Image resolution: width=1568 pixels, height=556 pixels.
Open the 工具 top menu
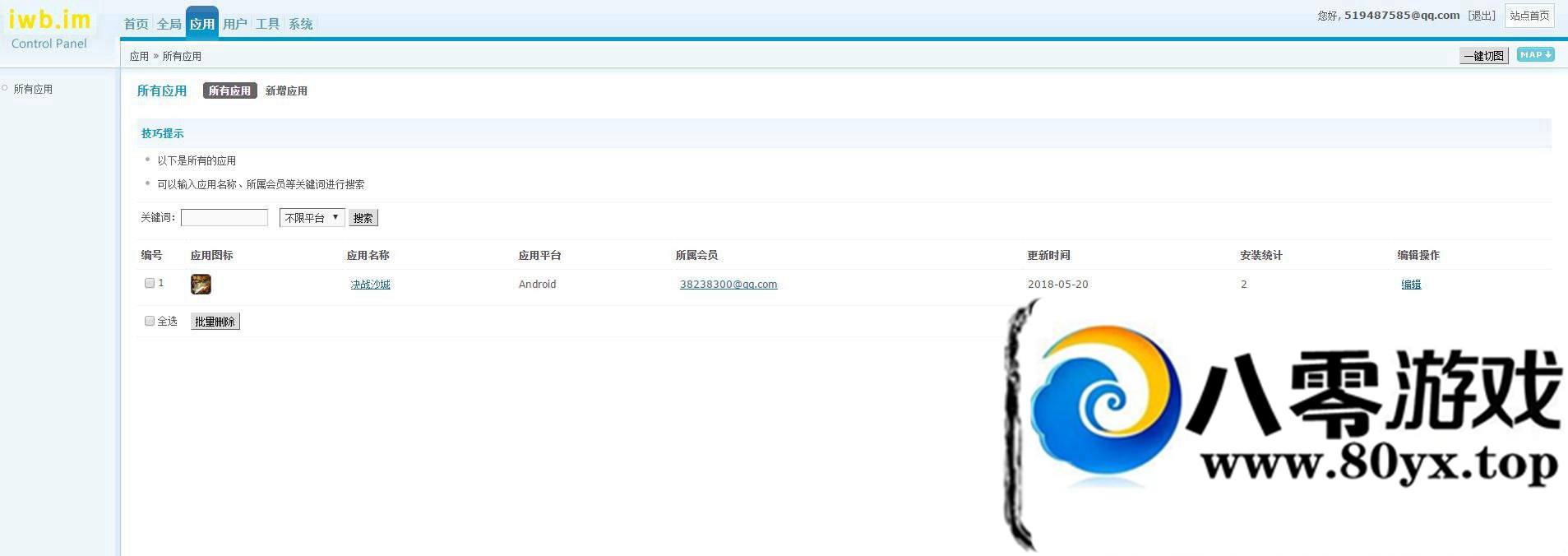tap(267, 24)
